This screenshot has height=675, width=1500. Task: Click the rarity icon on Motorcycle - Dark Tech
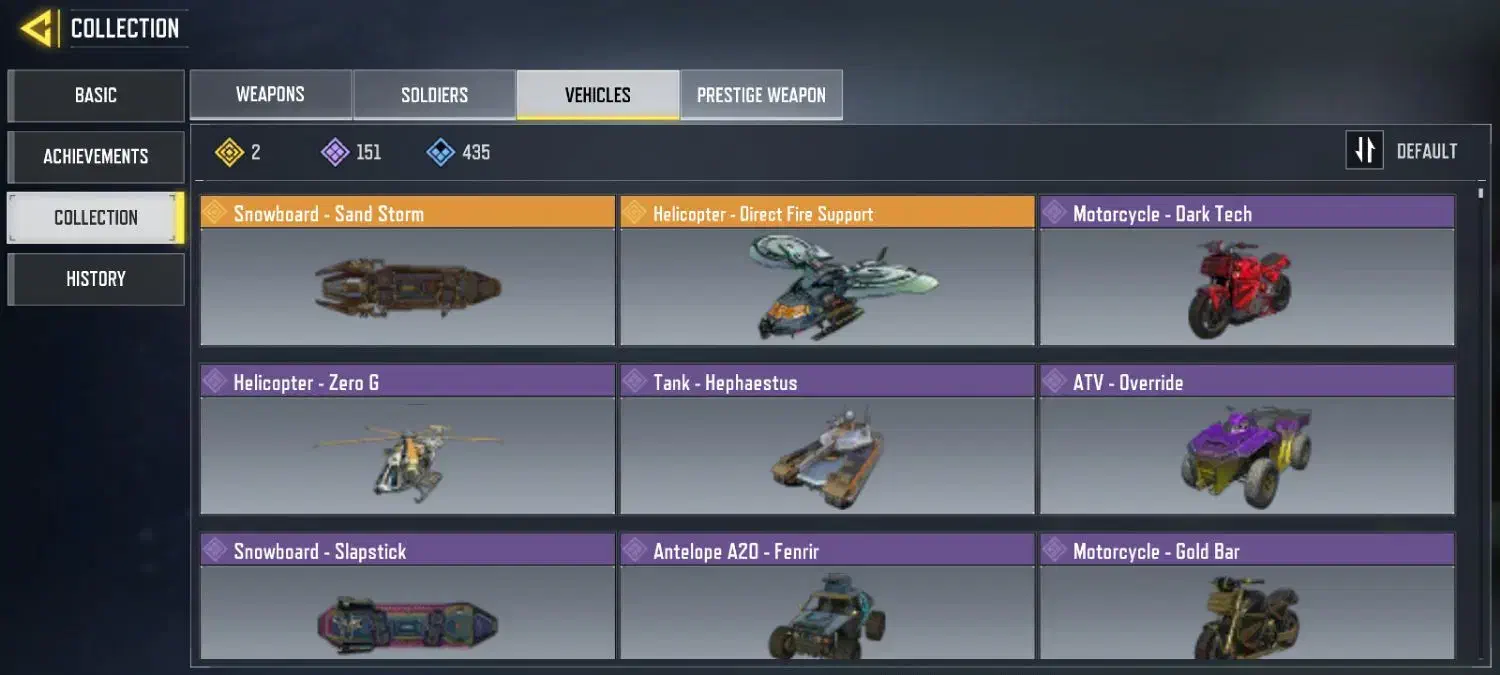tap(1055, 213)
